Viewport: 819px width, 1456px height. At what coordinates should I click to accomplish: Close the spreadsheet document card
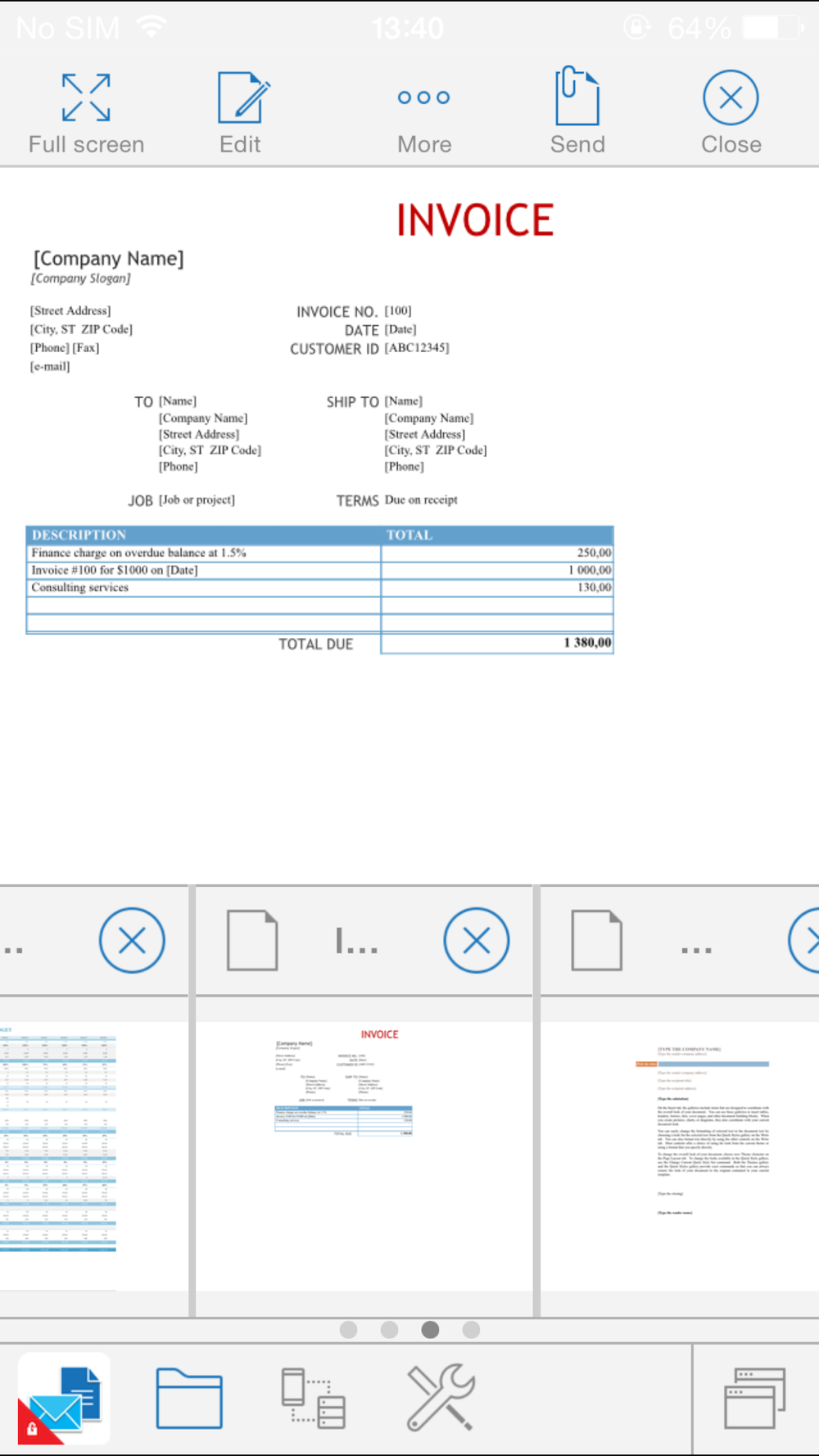tap(132, 940)
